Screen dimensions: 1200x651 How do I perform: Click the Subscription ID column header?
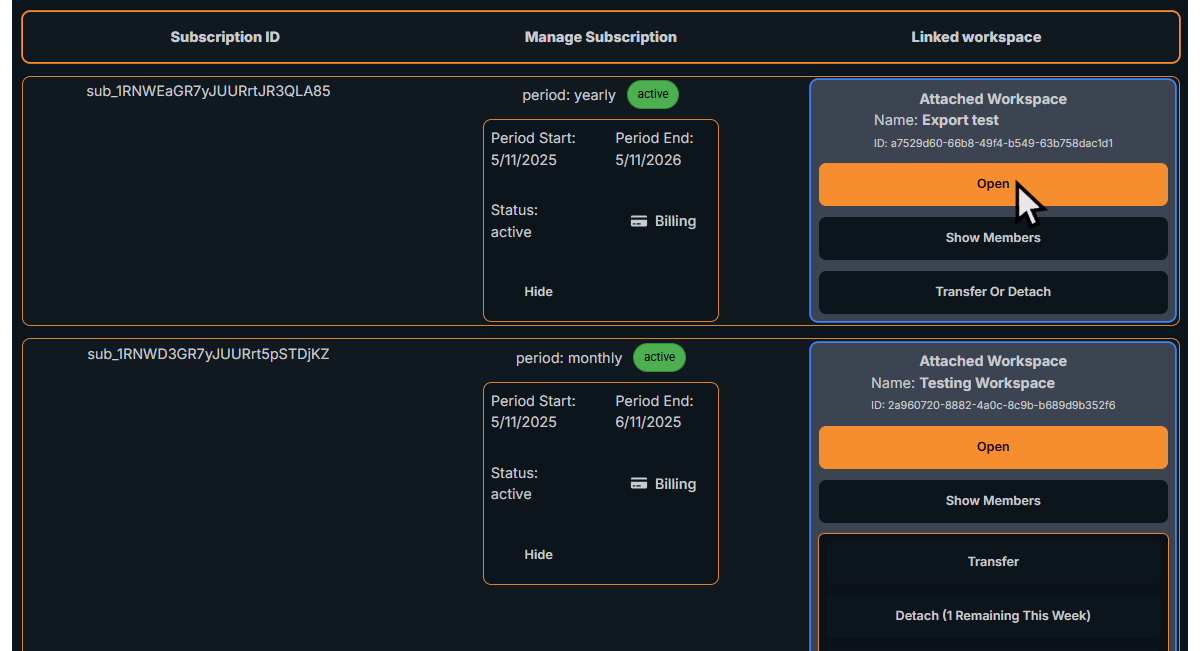tap(224, 37)
